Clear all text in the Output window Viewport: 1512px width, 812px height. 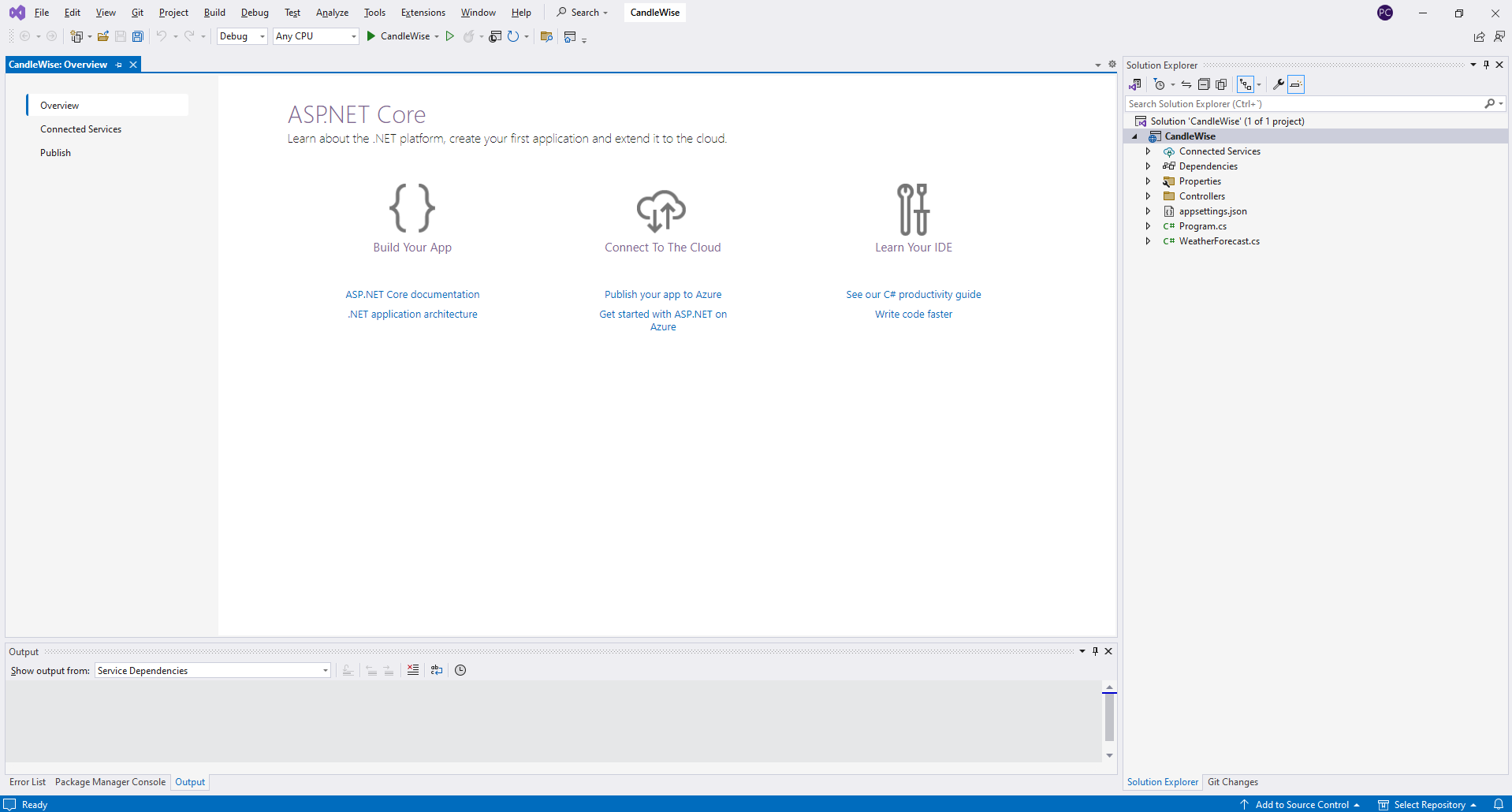click(x=412, y=669)
